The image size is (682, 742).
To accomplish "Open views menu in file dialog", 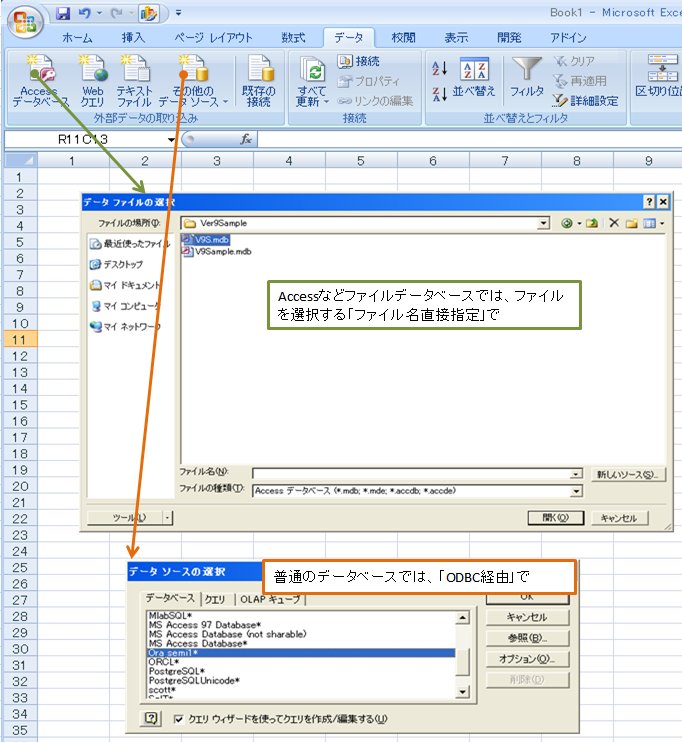I will 653,223.
